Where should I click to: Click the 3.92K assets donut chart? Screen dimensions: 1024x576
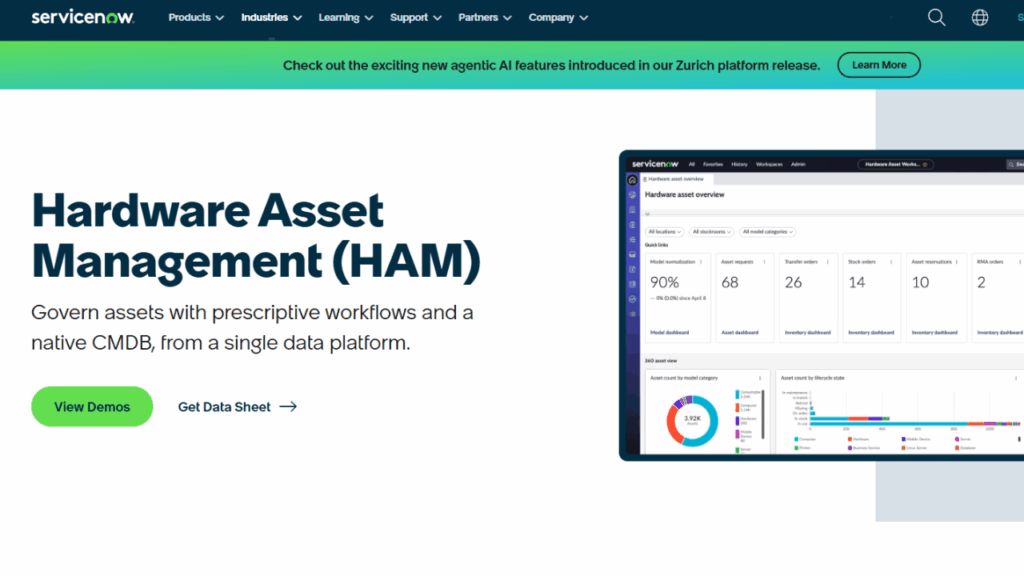(692, 419)
